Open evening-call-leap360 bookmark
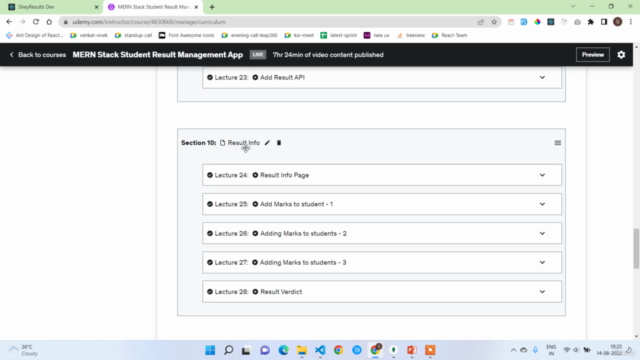The image size is (640, 360). tap(249, 36)
